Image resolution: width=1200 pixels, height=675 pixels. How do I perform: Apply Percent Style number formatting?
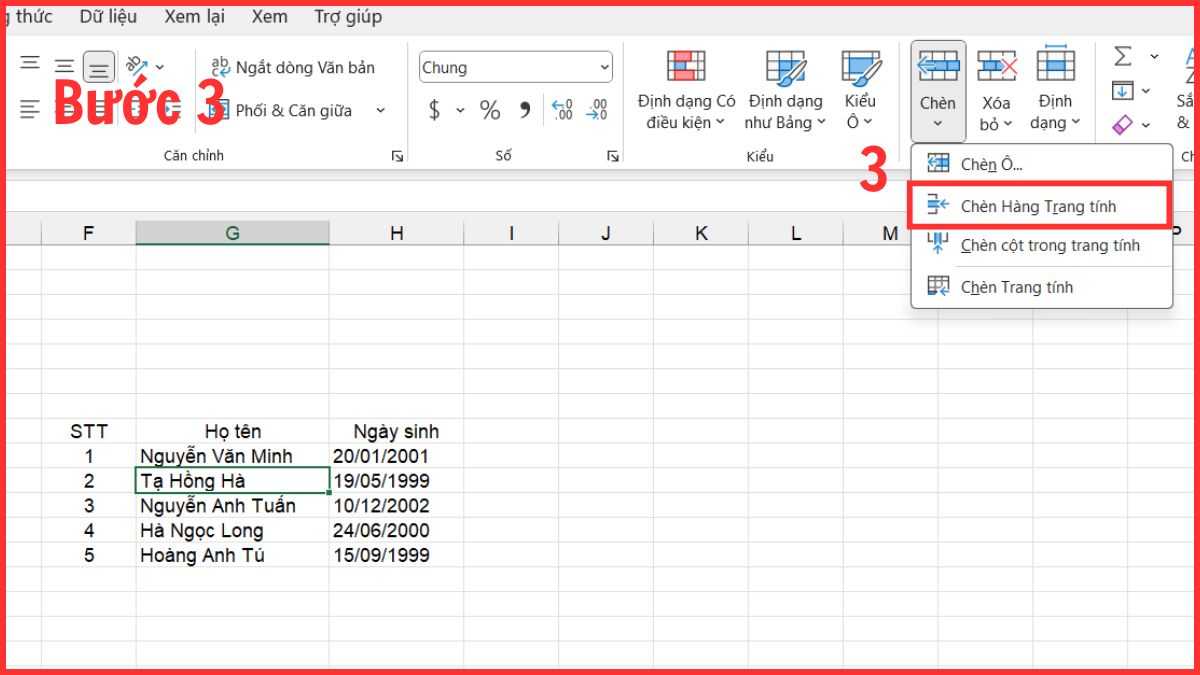point(490,111)
